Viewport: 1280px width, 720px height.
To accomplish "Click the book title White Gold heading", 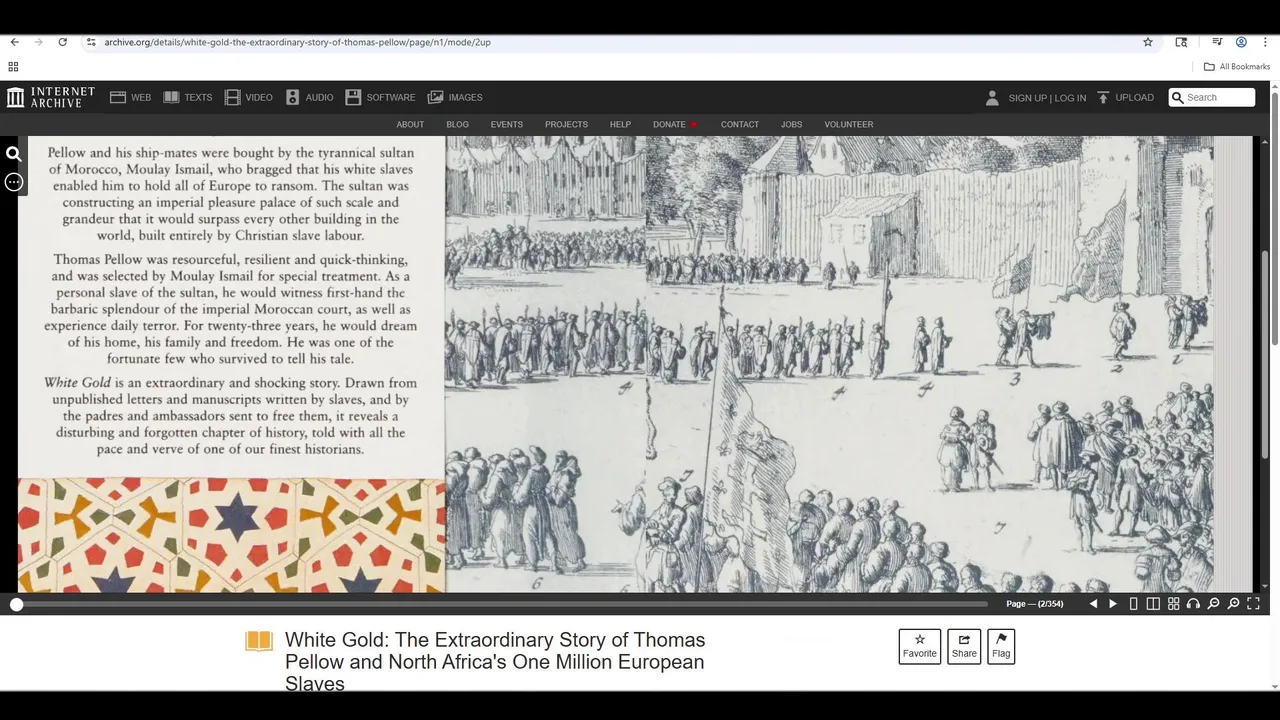I will 495,662.
